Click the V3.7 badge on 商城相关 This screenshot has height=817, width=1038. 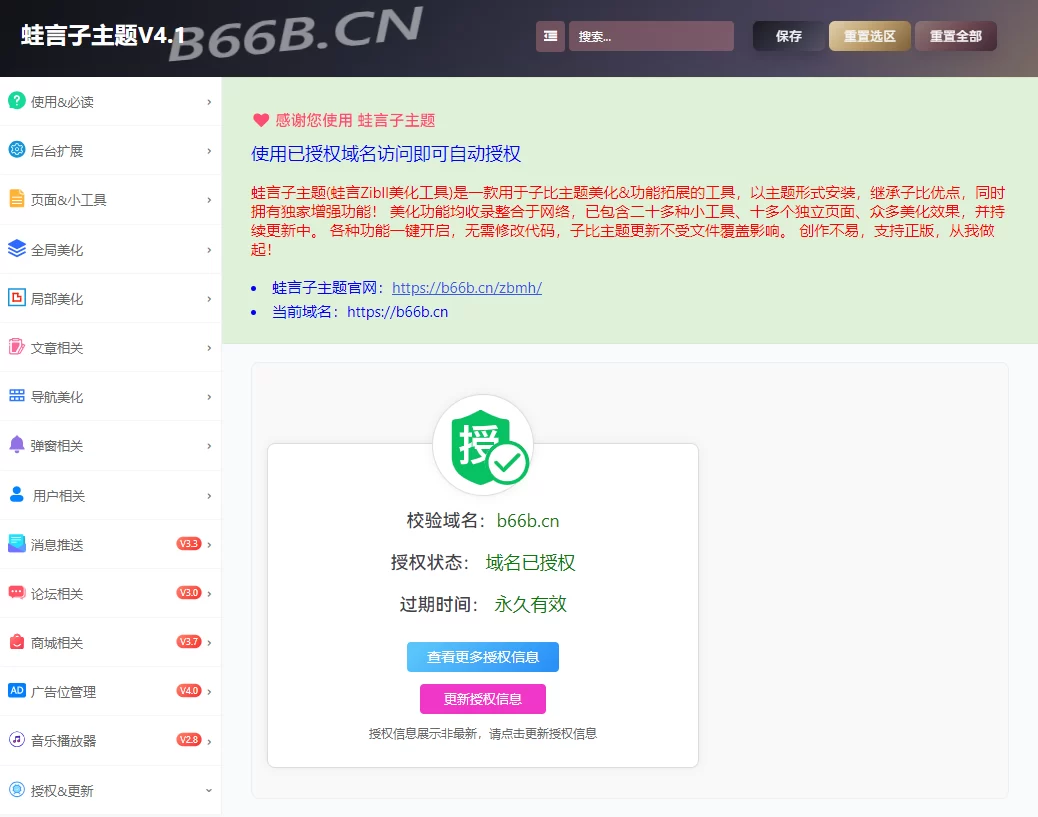point(189,642)
